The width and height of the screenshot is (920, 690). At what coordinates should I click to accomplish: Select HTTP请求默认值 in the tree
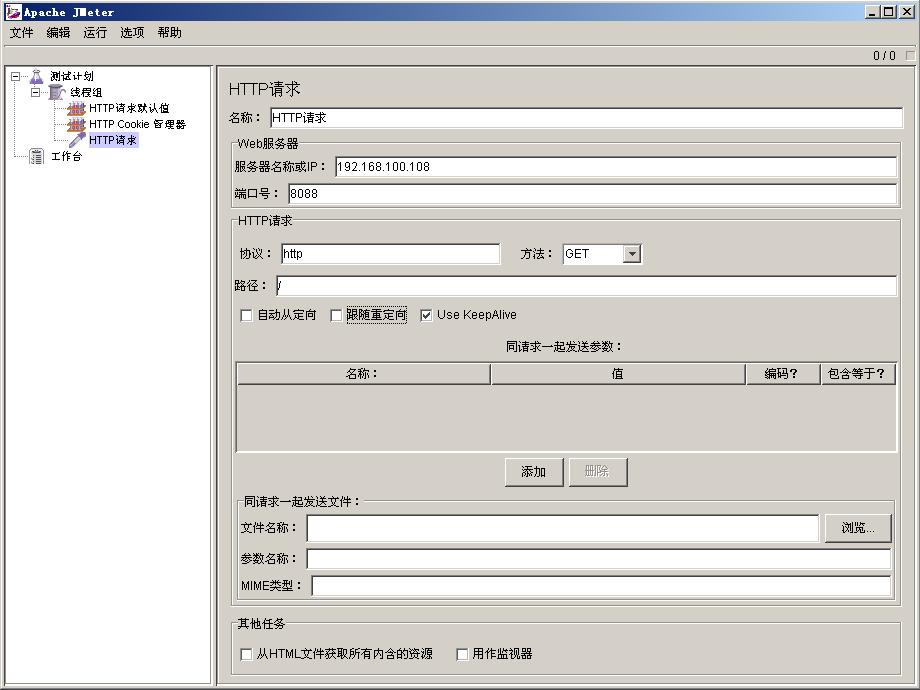tap(129, 108)
